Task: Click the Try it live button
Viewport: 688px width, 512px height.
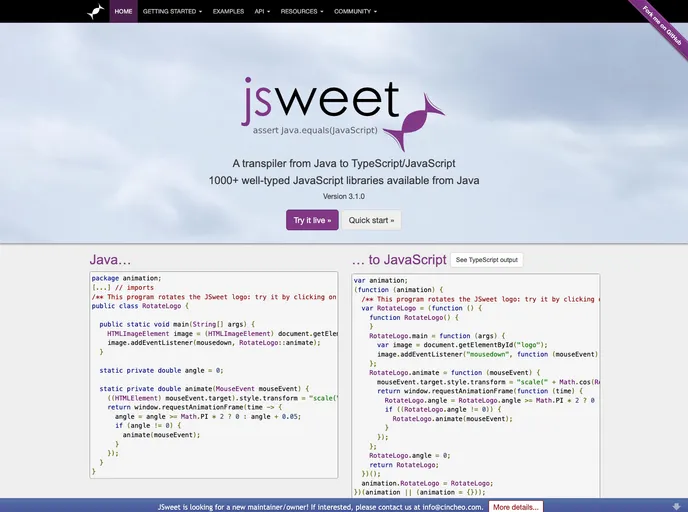Action: [x=312, y=220]
